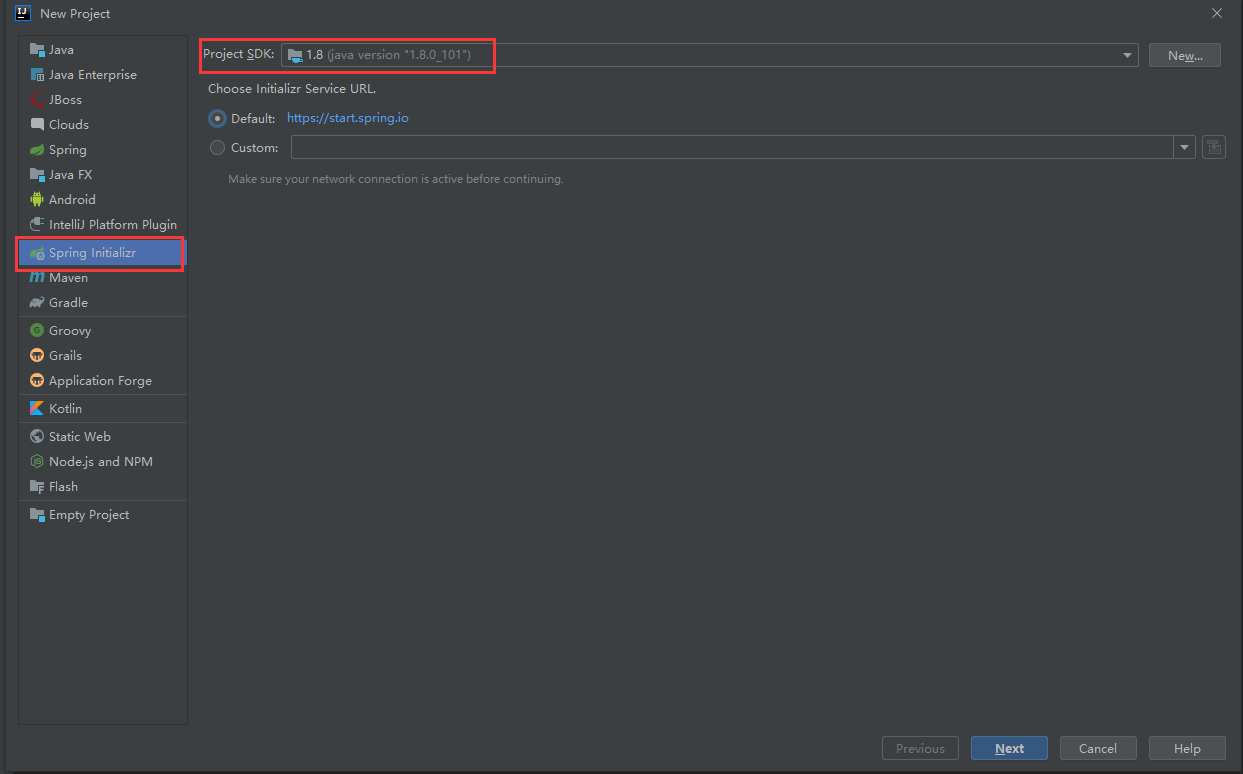Click the IntelliJ logo in the title bar
This screenshot has height=774, width=1243.
click(x=23, y=13)
